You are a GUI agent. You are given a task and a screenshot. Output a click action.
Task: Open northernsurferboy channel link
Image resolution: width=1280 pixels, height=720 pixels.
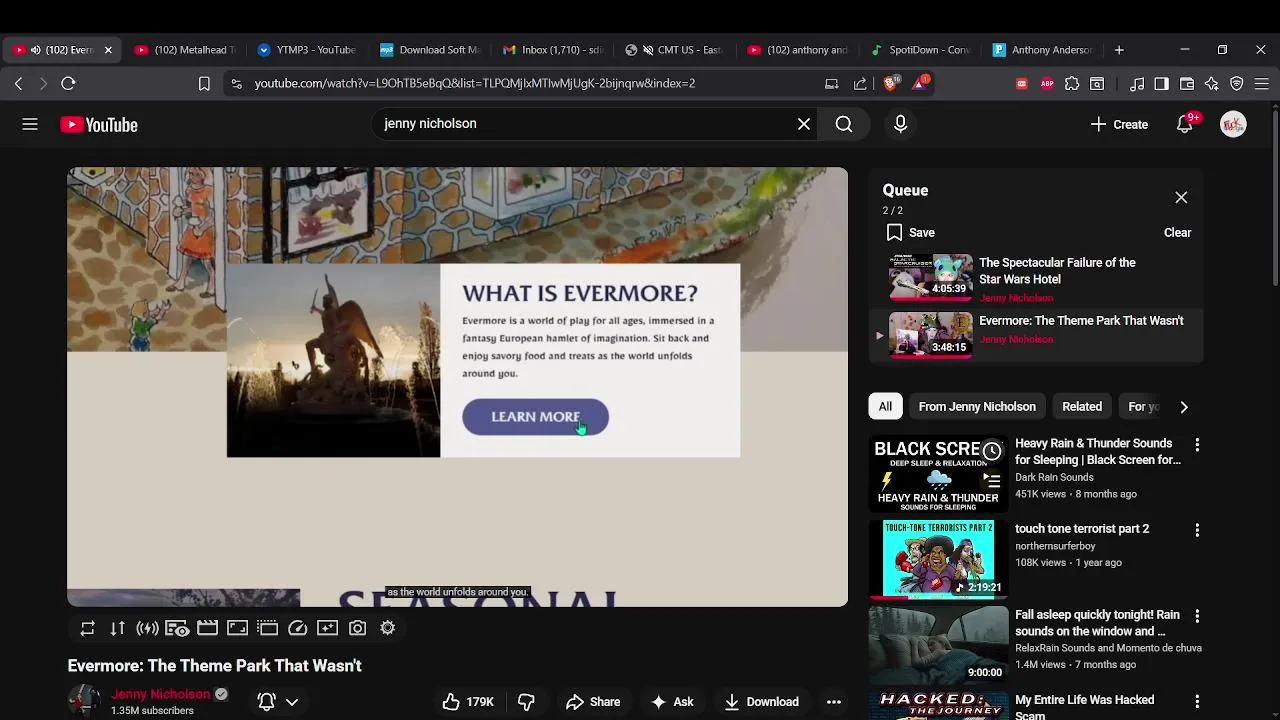pyautogui.click(x=1055, y=546)
